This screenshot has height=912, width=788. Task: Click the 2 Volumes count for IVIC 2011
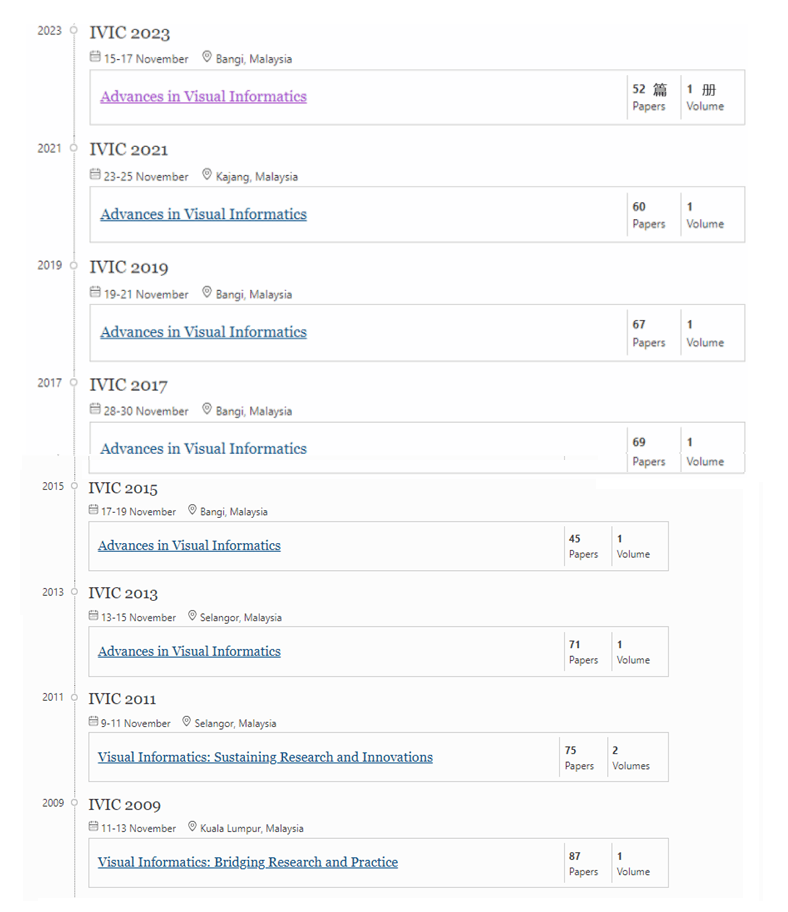tap(631, 758)
